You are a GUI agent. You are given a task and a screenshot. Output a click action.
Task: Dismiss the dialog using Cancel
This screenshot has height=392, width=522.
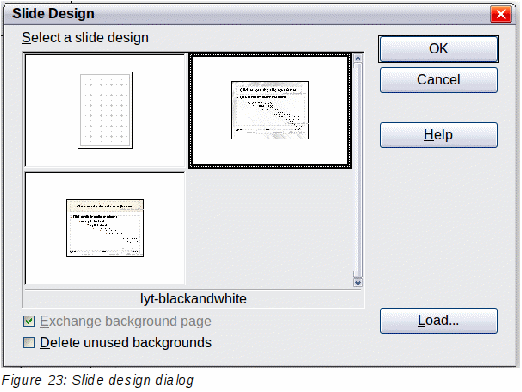pyautogui.click(x=439, y=80)
